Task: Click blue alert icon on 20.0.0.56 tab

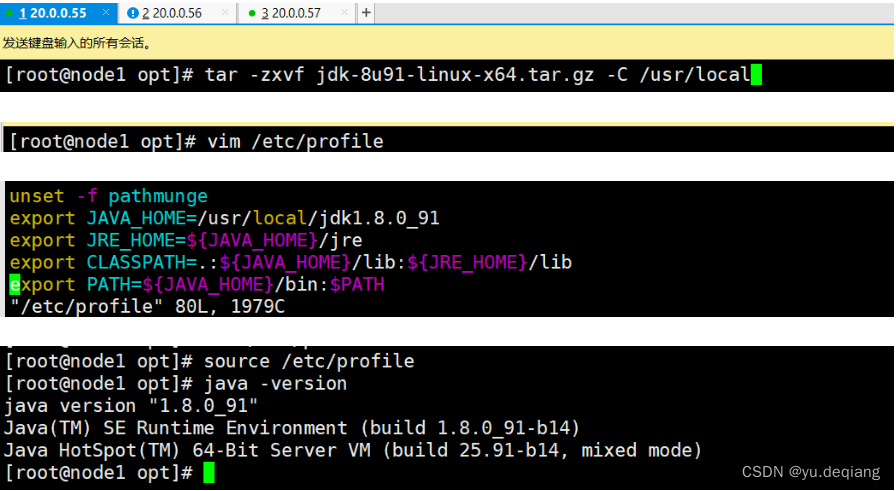Action: pyautogui.click(x=133, y=13)
